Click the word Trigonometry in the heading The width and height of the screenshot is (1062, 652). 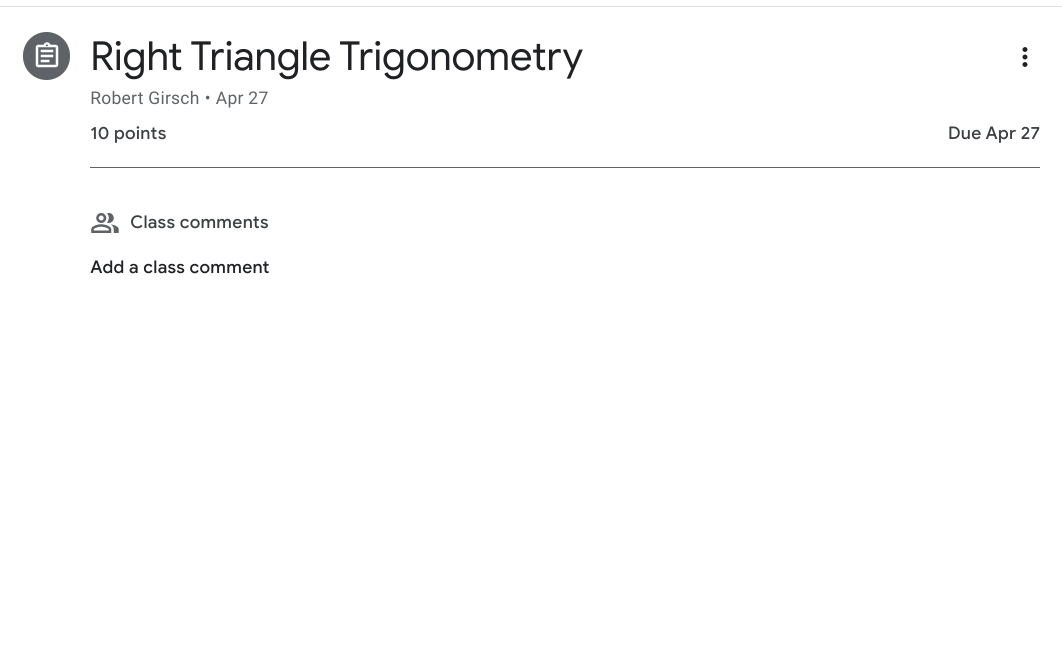(460, 57)
